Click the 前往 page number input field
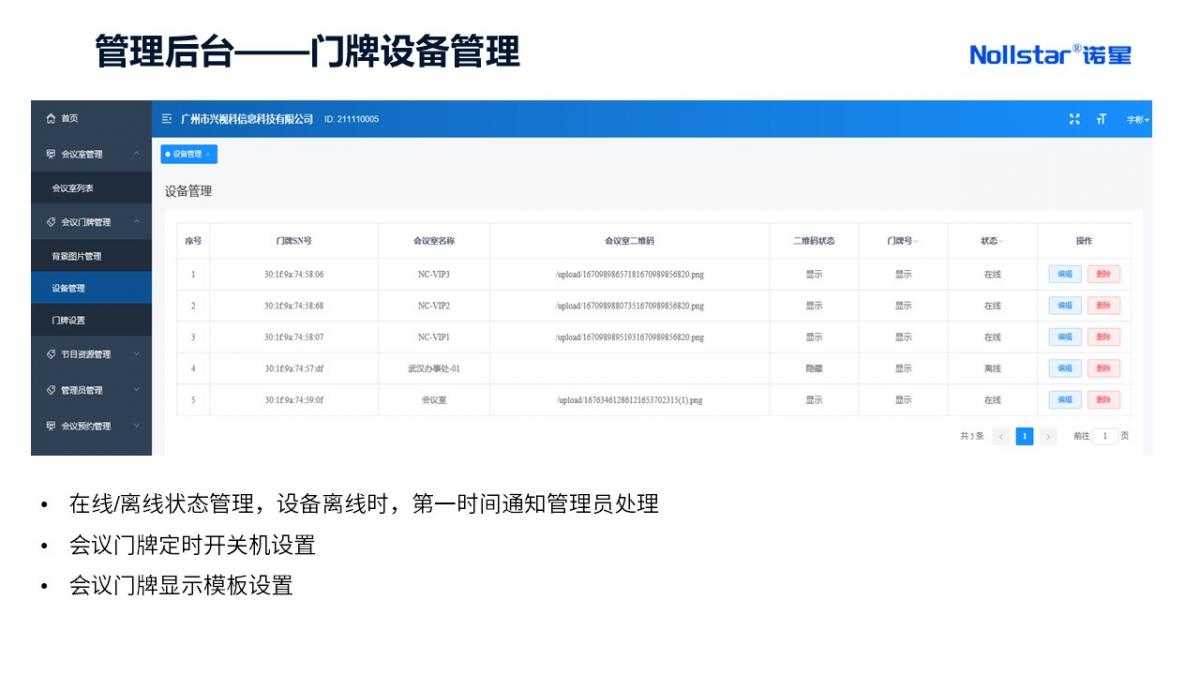 pyautogui.click(x=1105, y=436)
